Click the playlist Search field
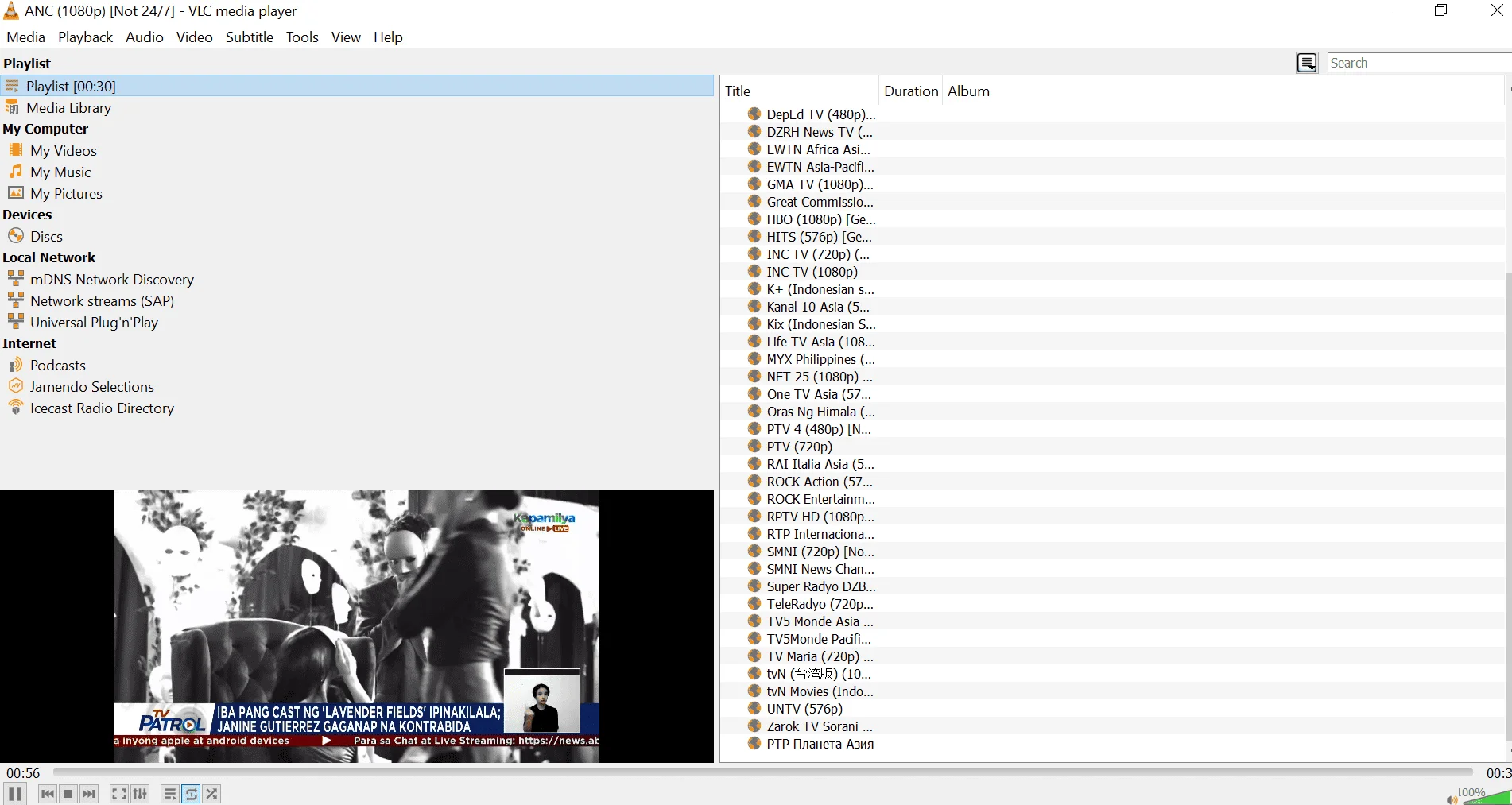 pos(1420,63)
